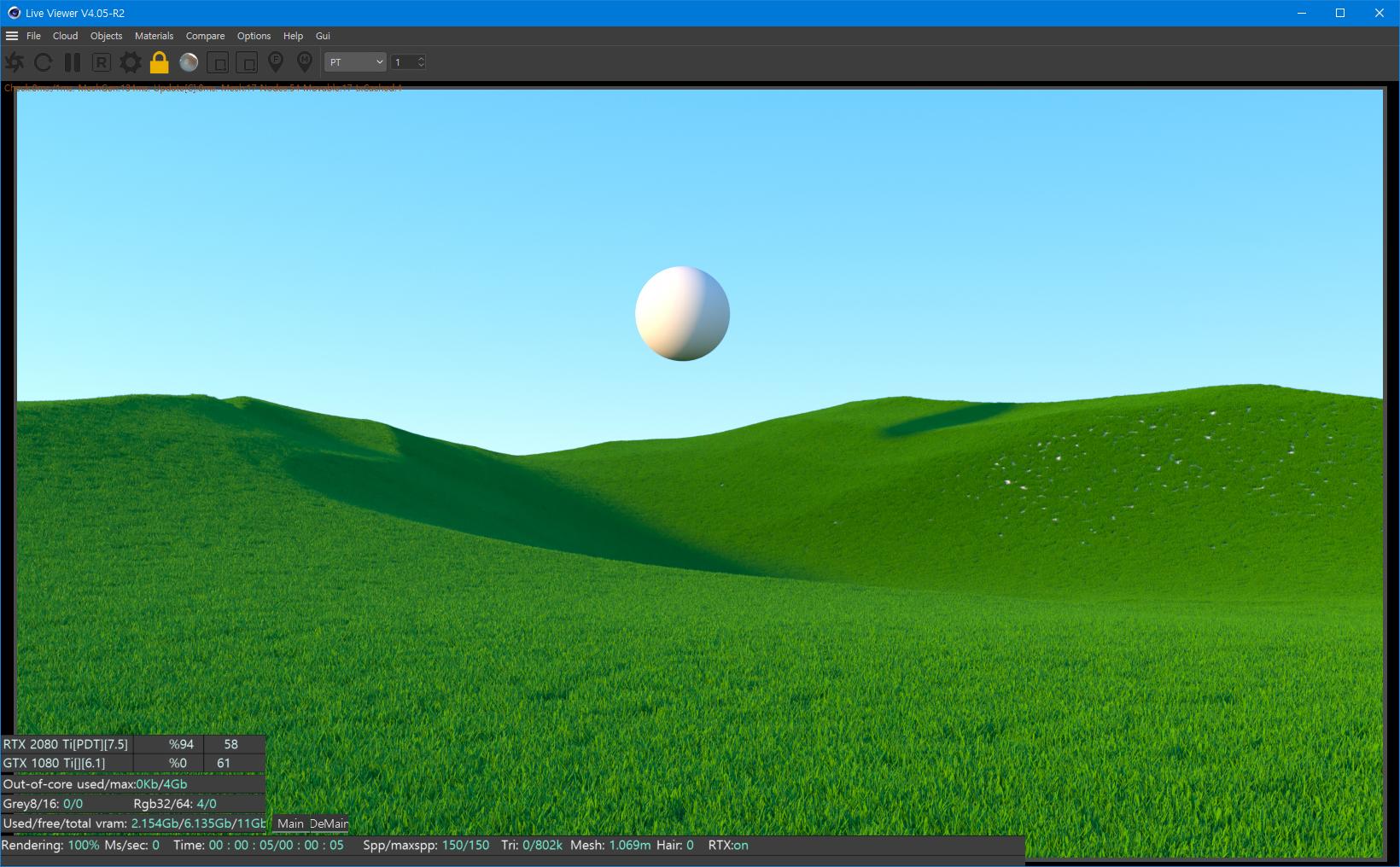Screen dimensions: 1400x867
Task: Toggle clay mode sphere icon
Action: pyautogui.click(x=189, y=62)
